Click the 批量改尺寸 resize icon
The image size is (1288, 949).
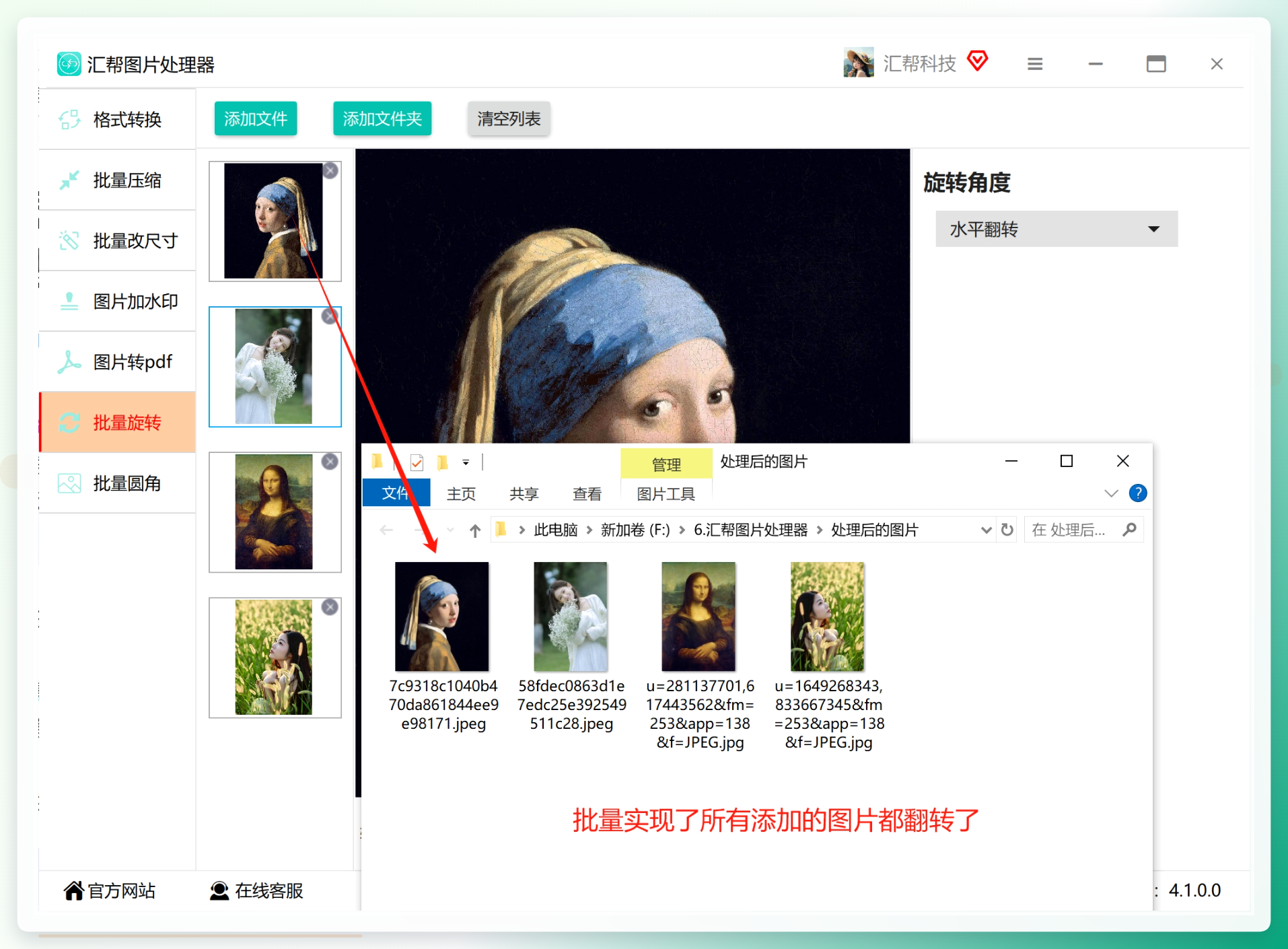pyautogui.click(x=69, y=241)
